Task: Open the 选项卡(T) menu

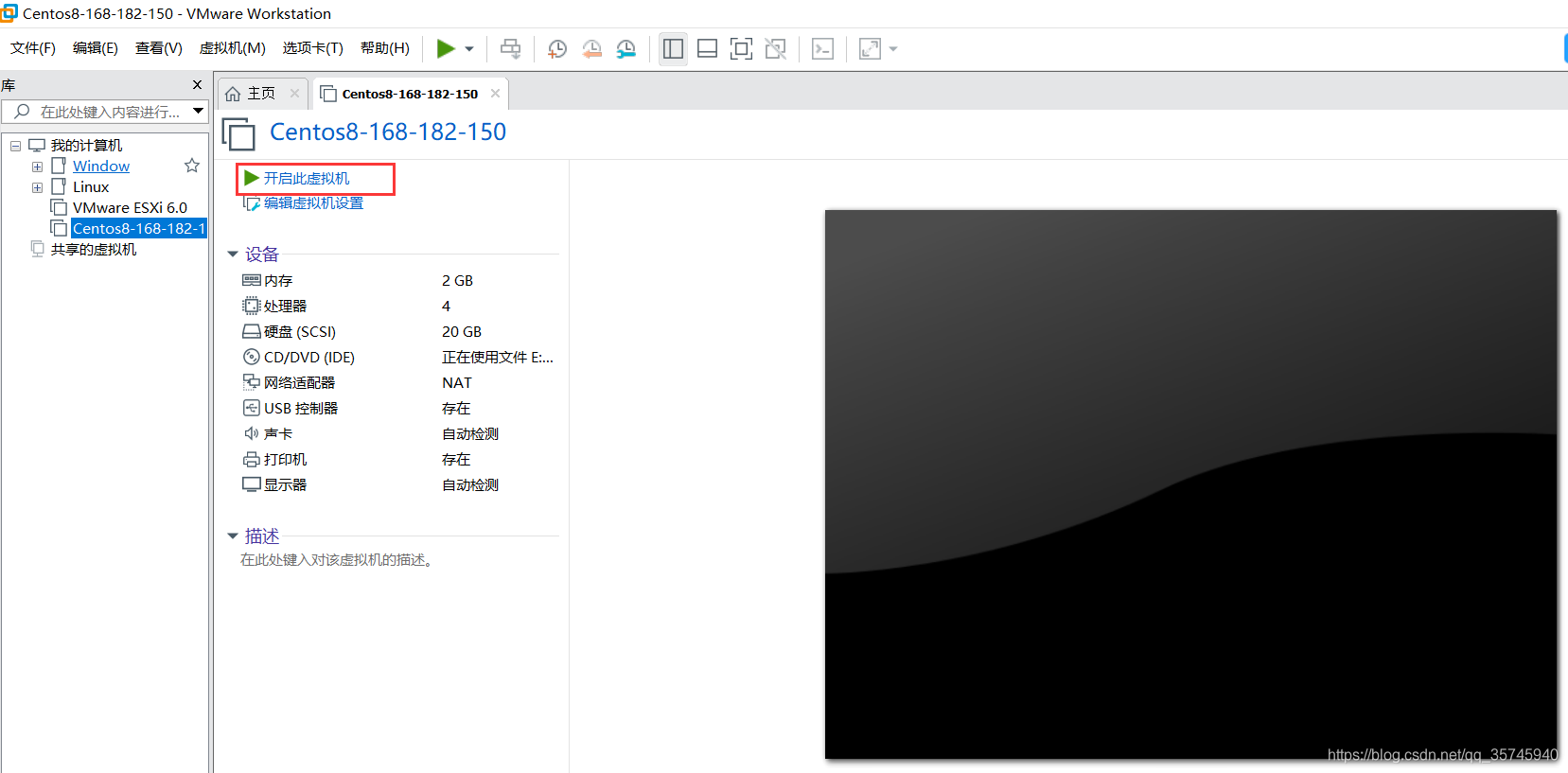Action: coord(313,48)
